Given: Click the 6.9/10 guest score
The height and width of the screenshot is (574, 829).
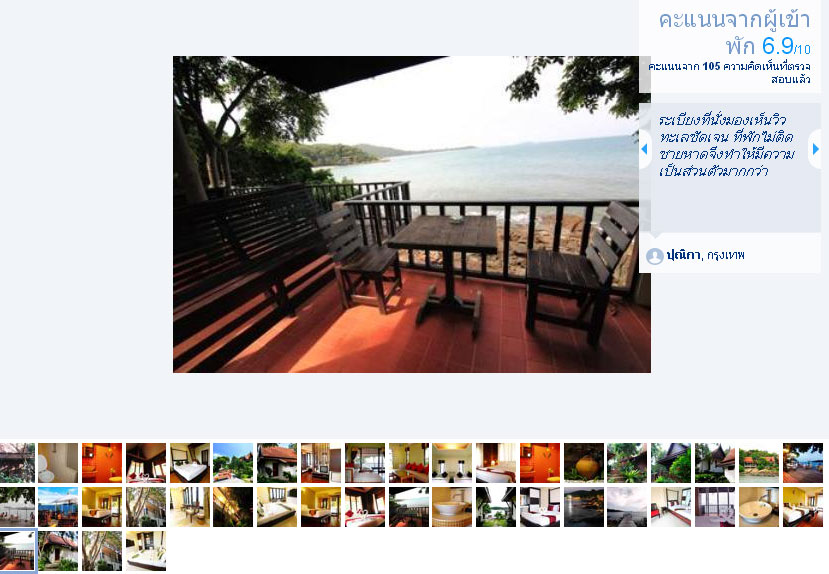Looking at the screenshot, I should point(786,46).
